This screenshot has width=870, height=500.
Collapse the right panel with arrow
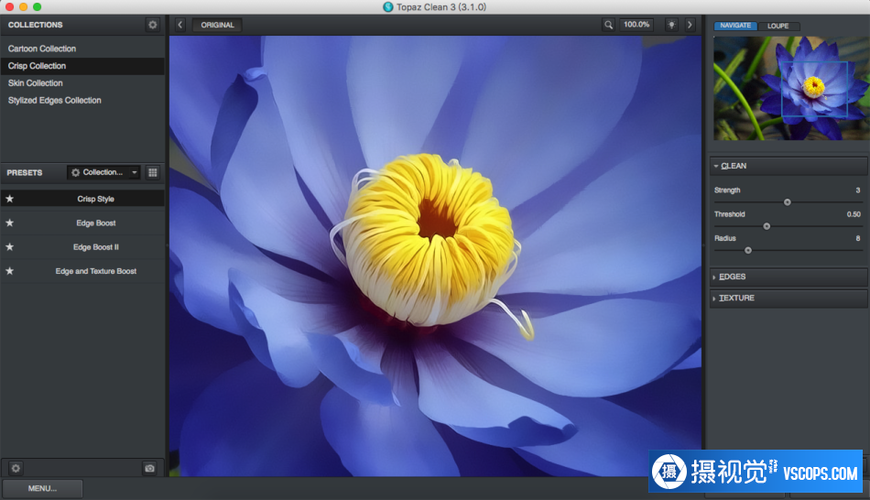[690, 24]
